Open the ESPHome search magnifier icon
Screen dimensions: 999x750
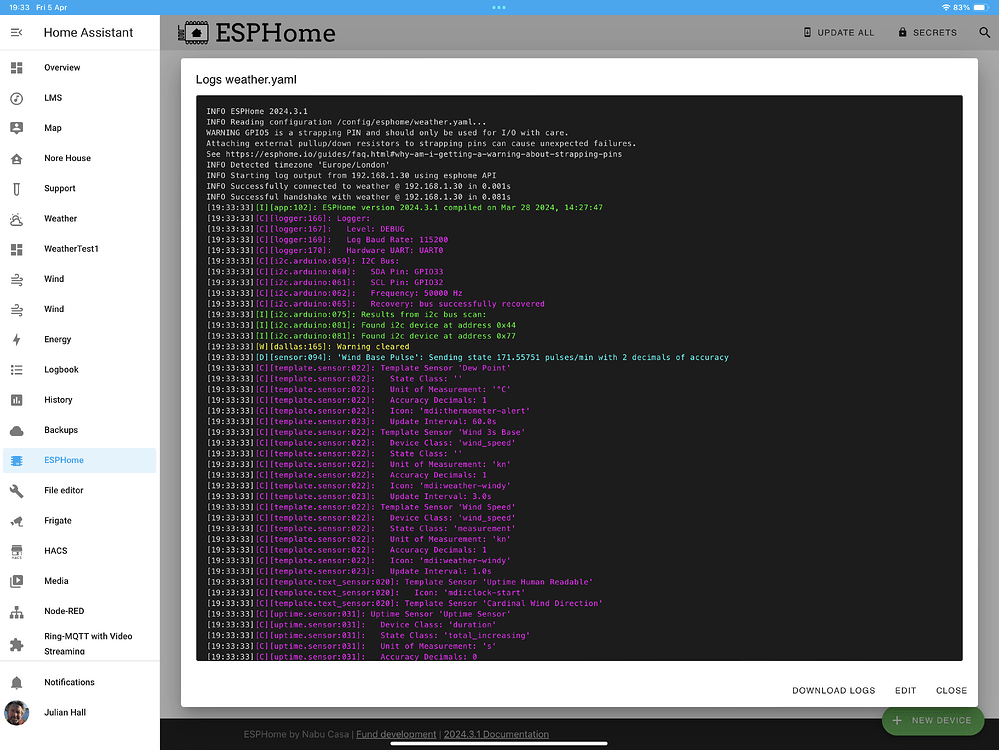[x=985, y=32]
